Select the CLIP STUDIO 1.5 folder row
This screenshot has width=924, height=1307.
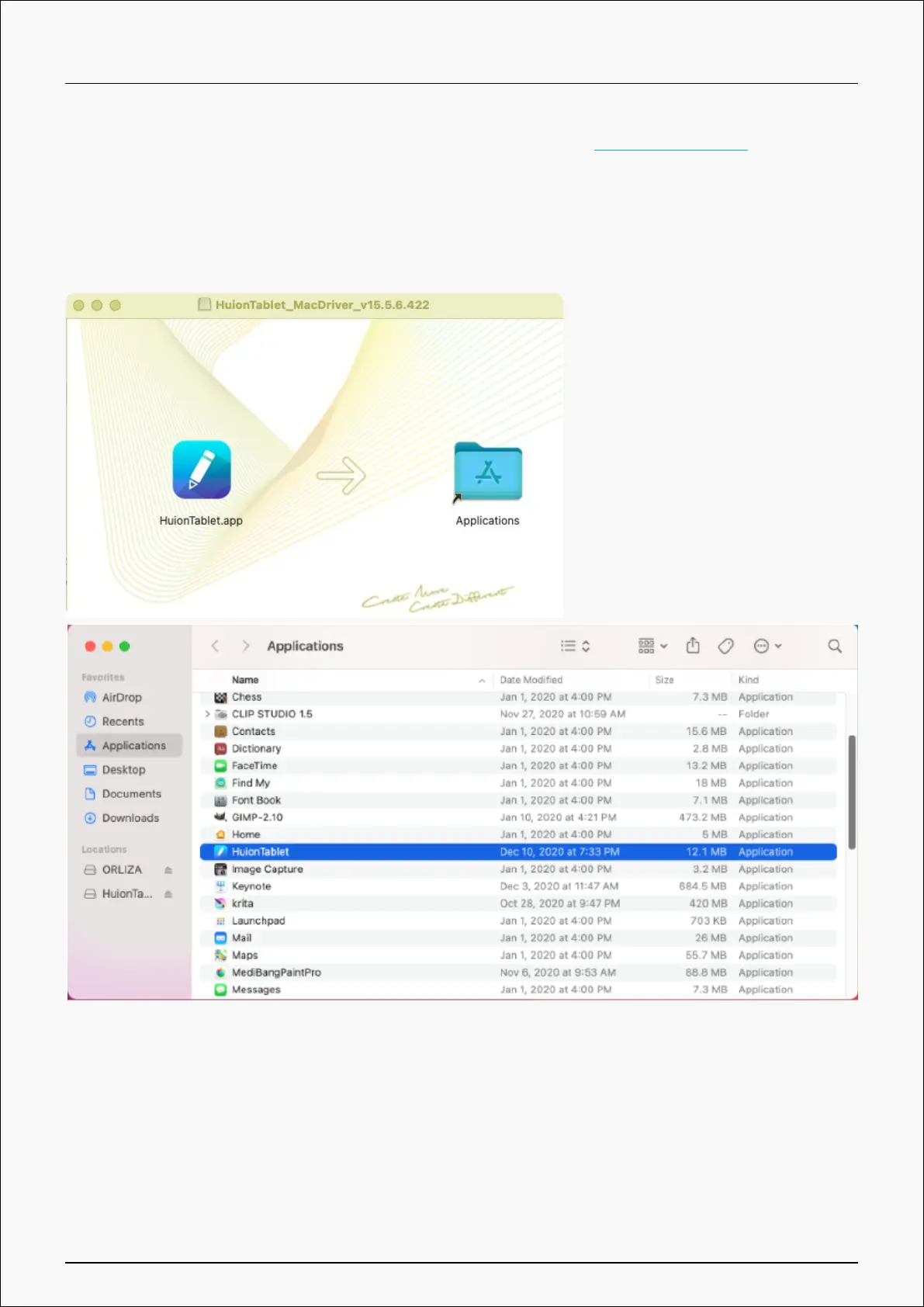[518, 714]
